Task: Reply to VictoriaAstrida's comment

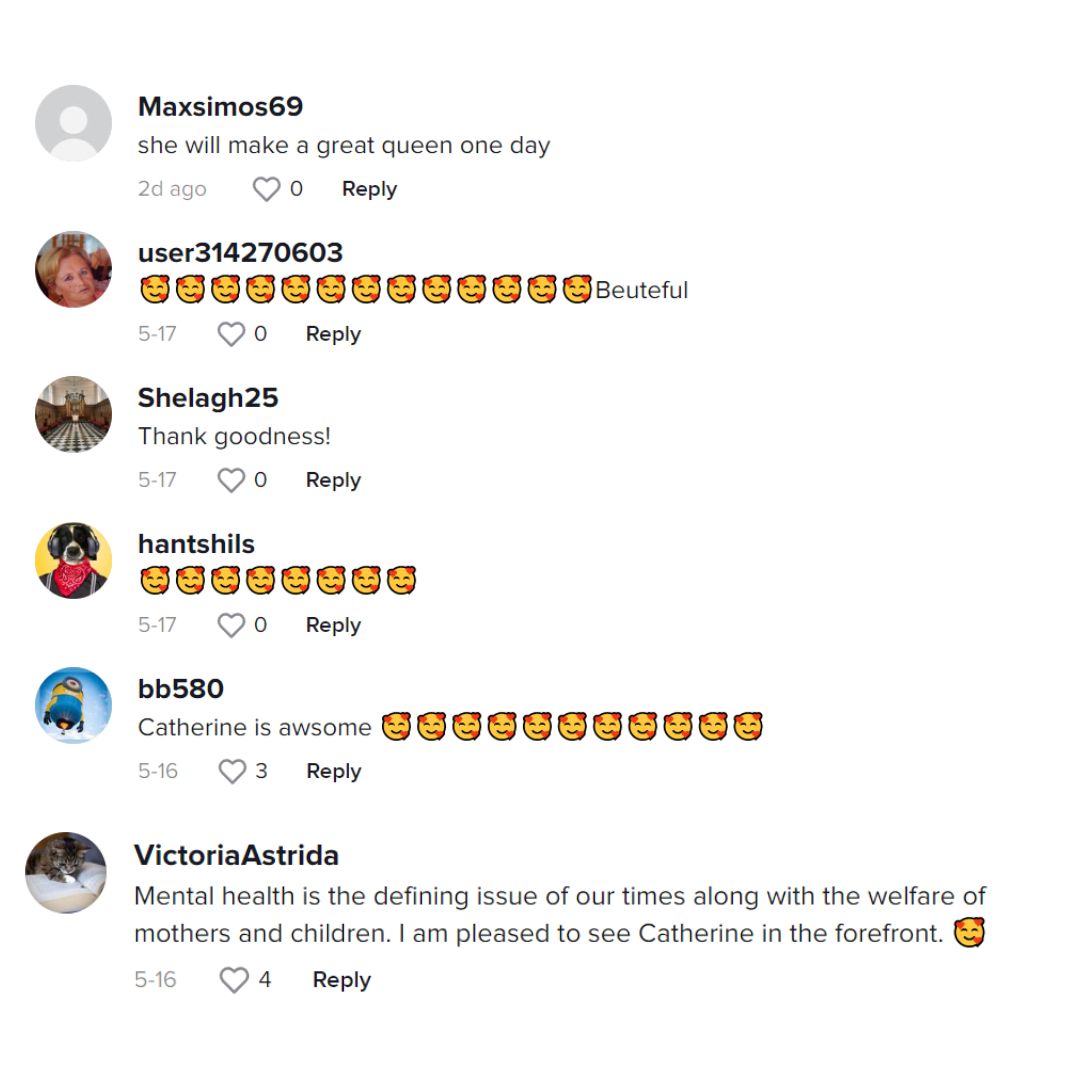Action: [341, 980]
